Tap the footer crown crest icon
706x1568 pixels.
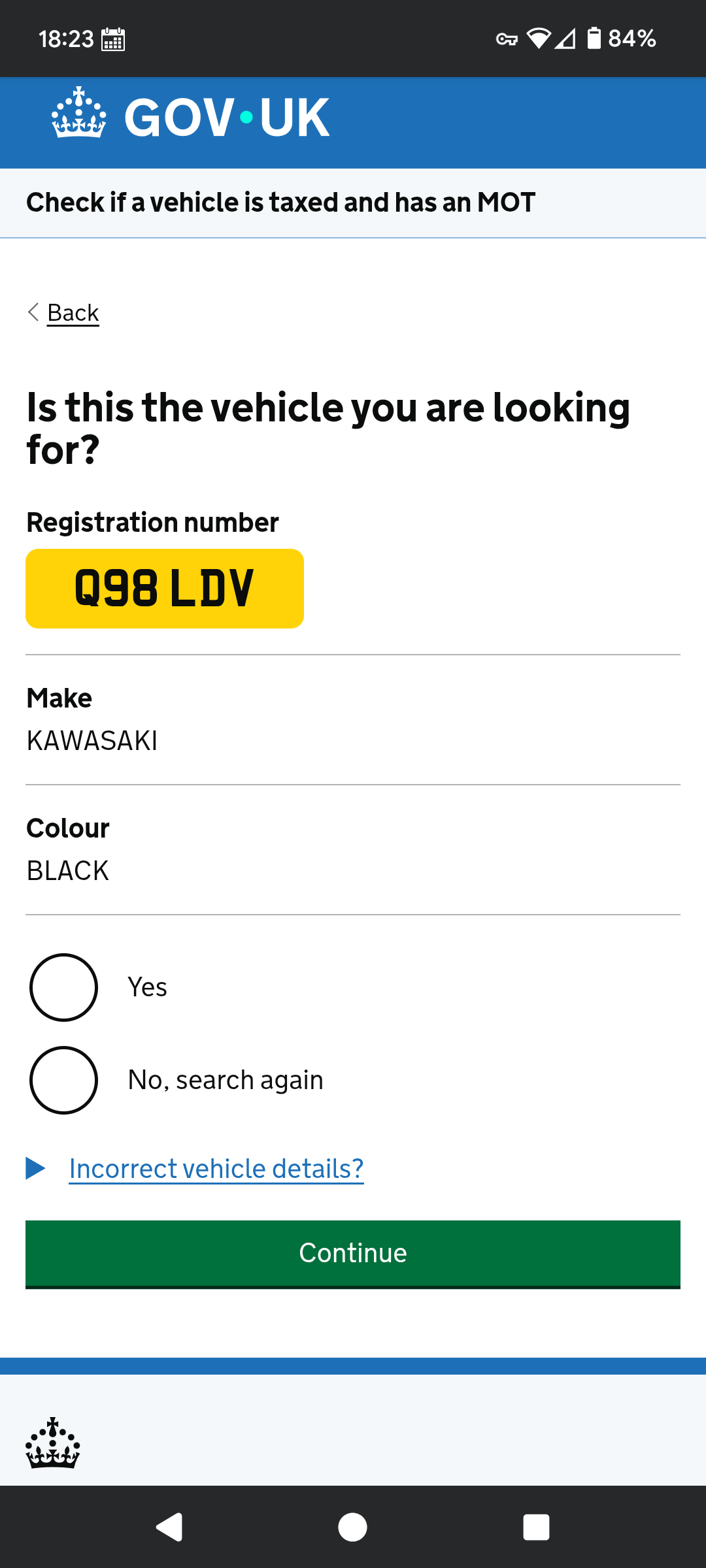pyautogui.click(x=52, y=1443)
